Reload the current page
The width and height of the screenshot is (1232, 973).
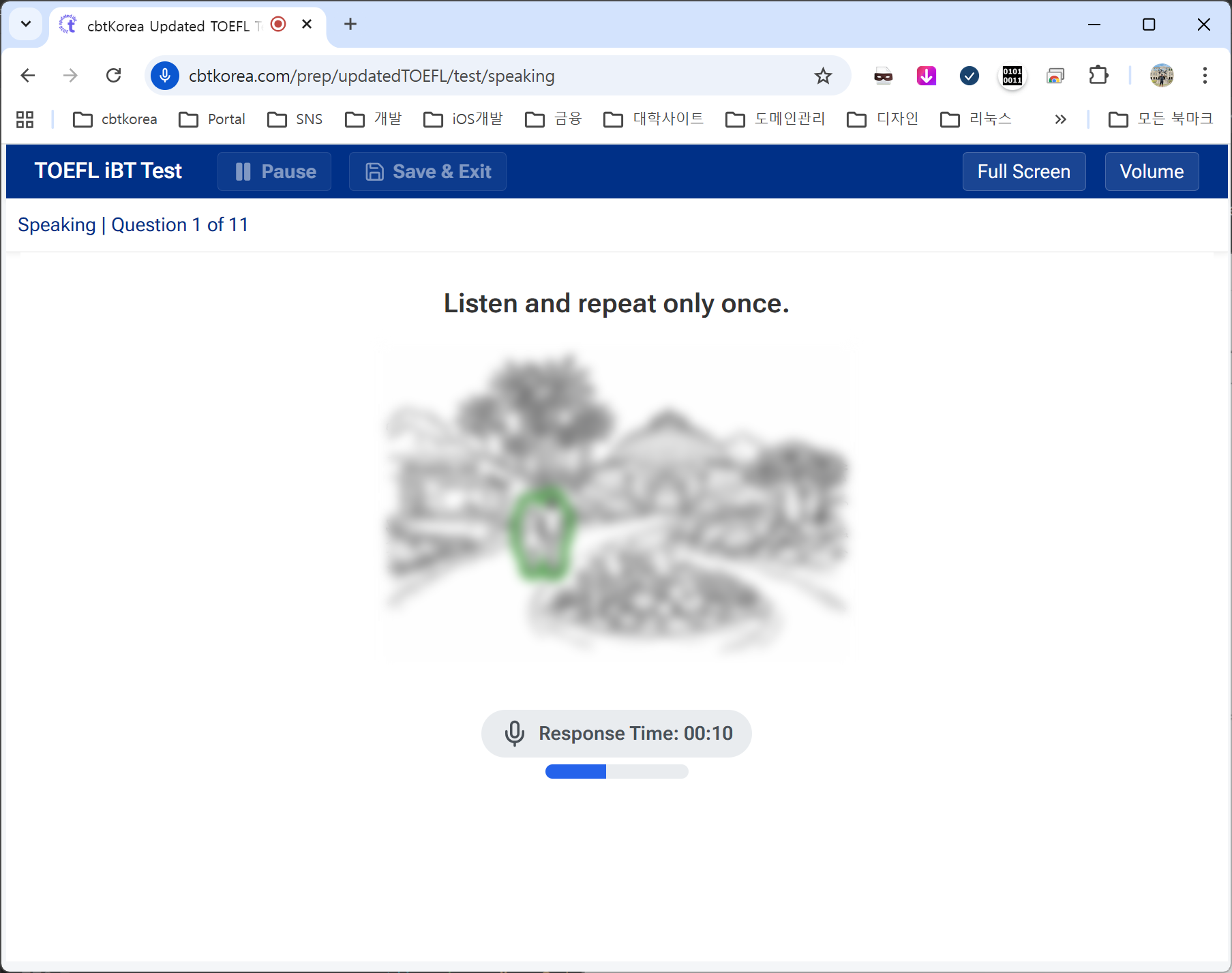114,76
